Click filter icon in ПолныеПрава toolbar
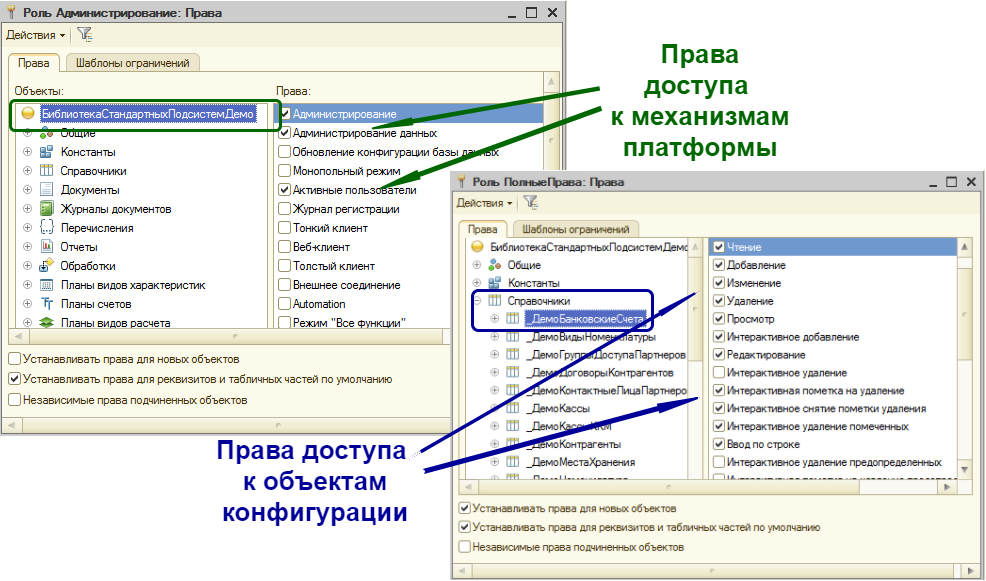The width and height of the screenshot is (986, 581). [531, 202]
